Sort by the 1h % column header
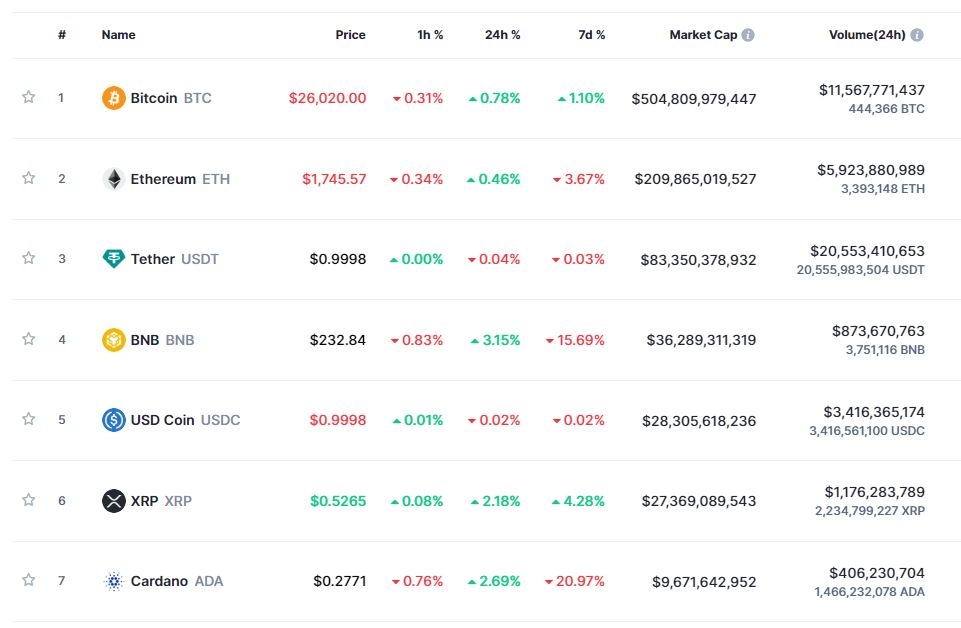The width and height of the screenshot is (961, 628). (x=430, y=35)
